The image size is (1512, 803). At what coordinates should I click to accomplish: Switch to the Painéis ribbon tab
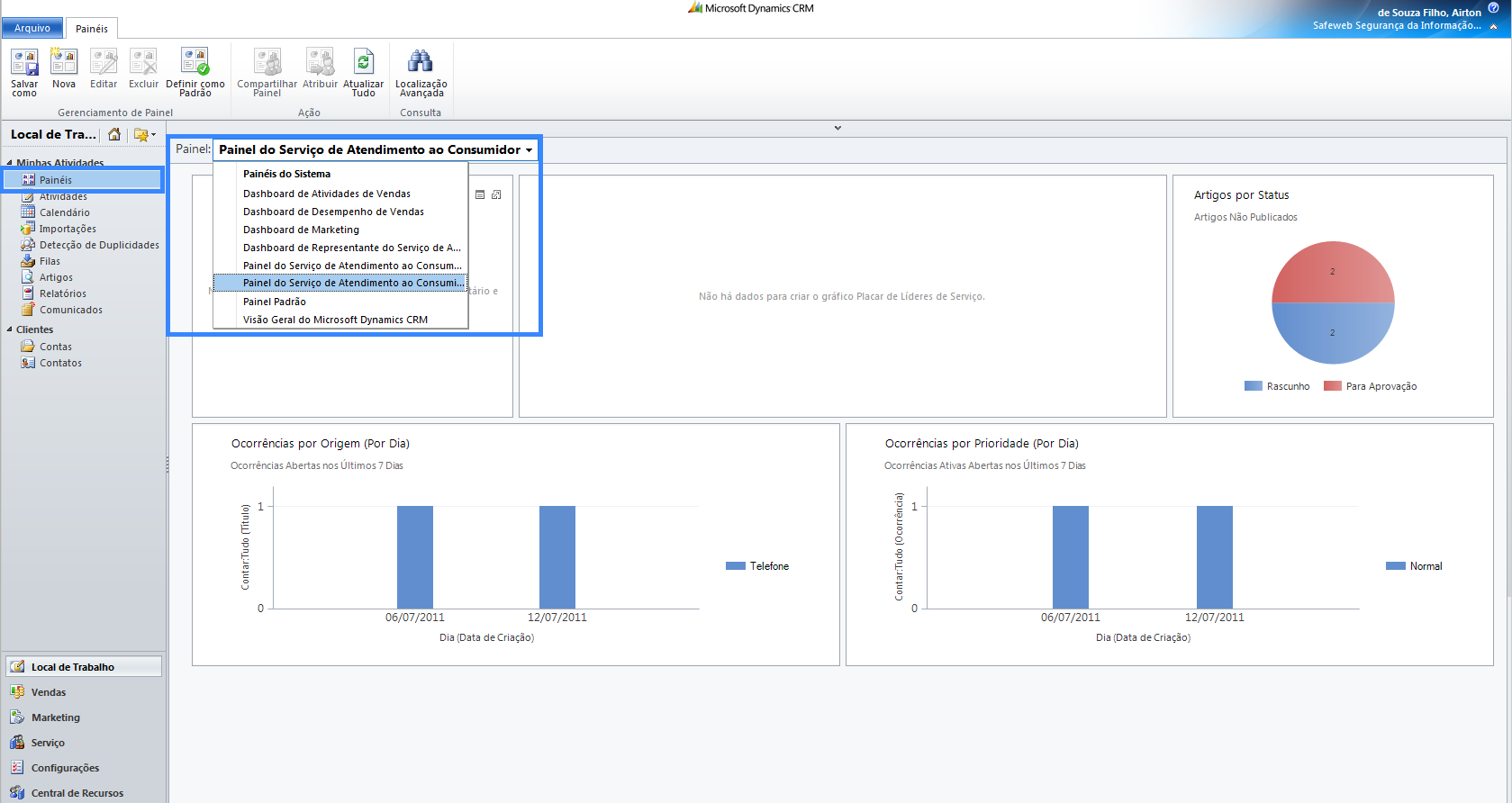92,29
